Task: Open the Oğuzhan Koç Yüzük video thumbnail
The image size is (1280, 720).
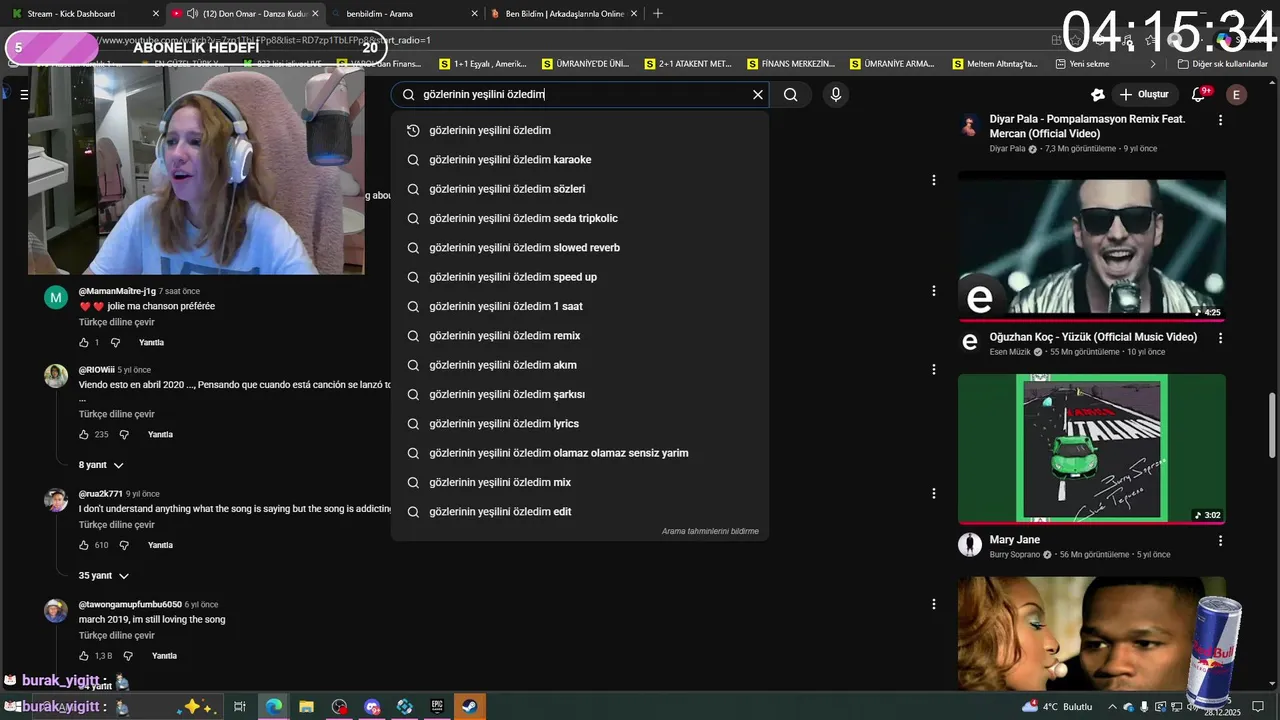Action: coord(1092,246)
